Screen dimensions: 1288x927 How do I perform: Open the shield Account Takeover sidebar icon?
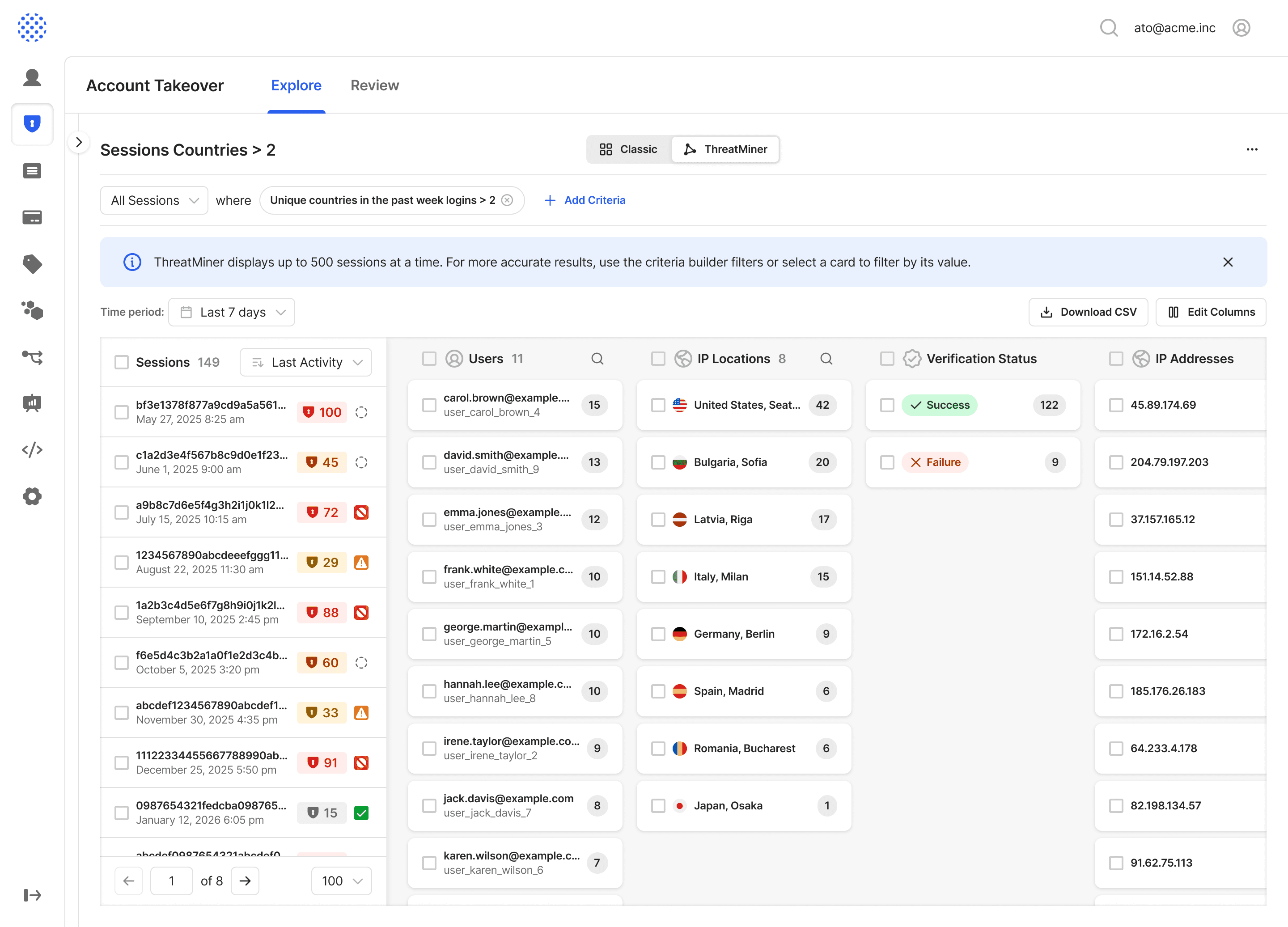tap(32, 124)
